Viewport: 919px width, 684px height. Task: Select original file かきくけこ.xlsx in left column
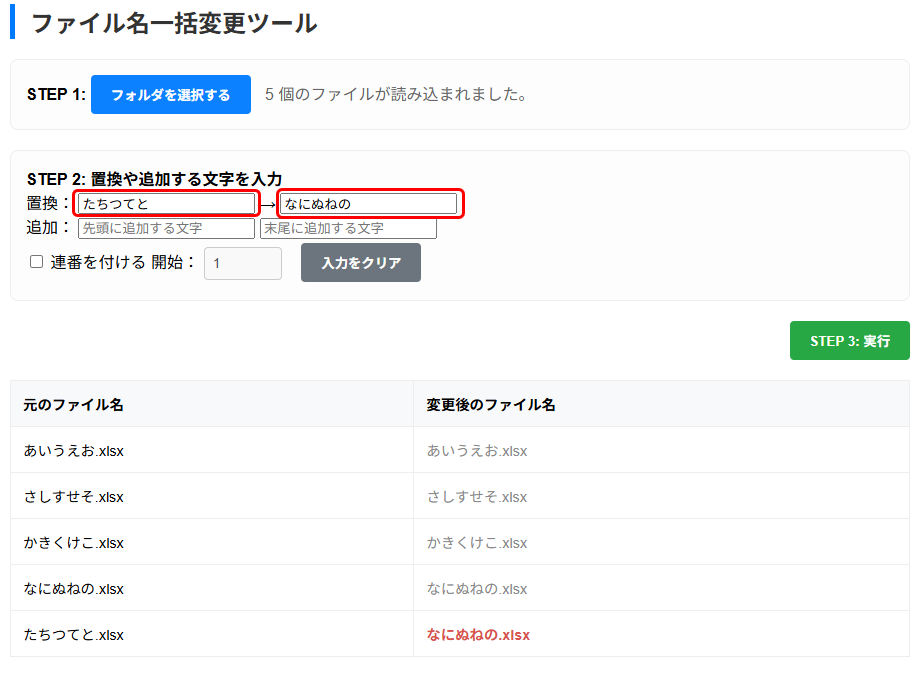(x=74, y=543)
